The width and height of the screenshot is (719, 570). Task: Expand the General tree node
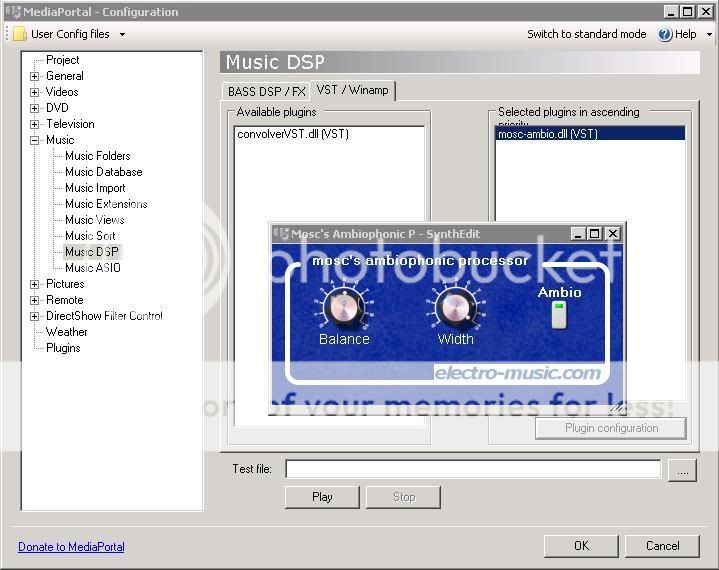tap(34, 76)
